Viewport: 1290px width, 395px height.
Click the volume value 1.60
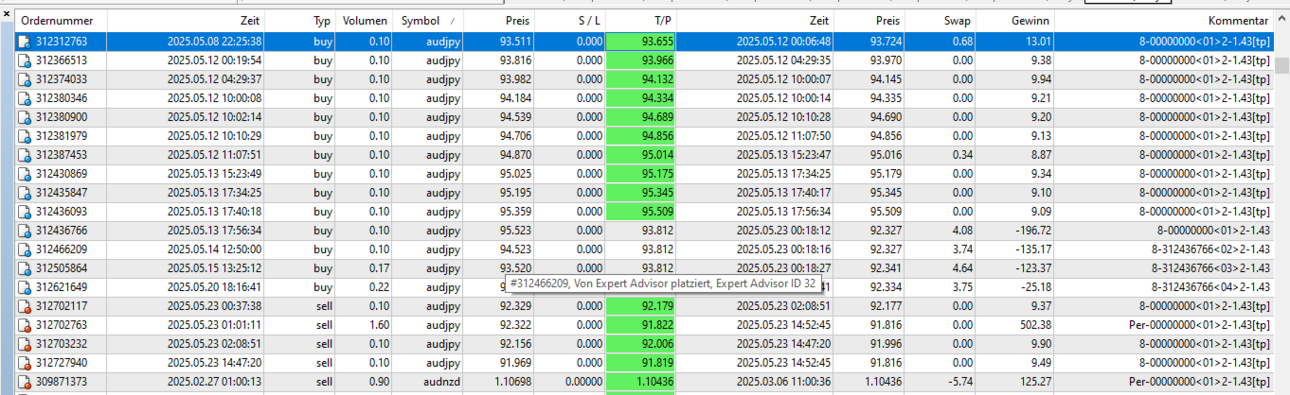[x=379, y=326]
